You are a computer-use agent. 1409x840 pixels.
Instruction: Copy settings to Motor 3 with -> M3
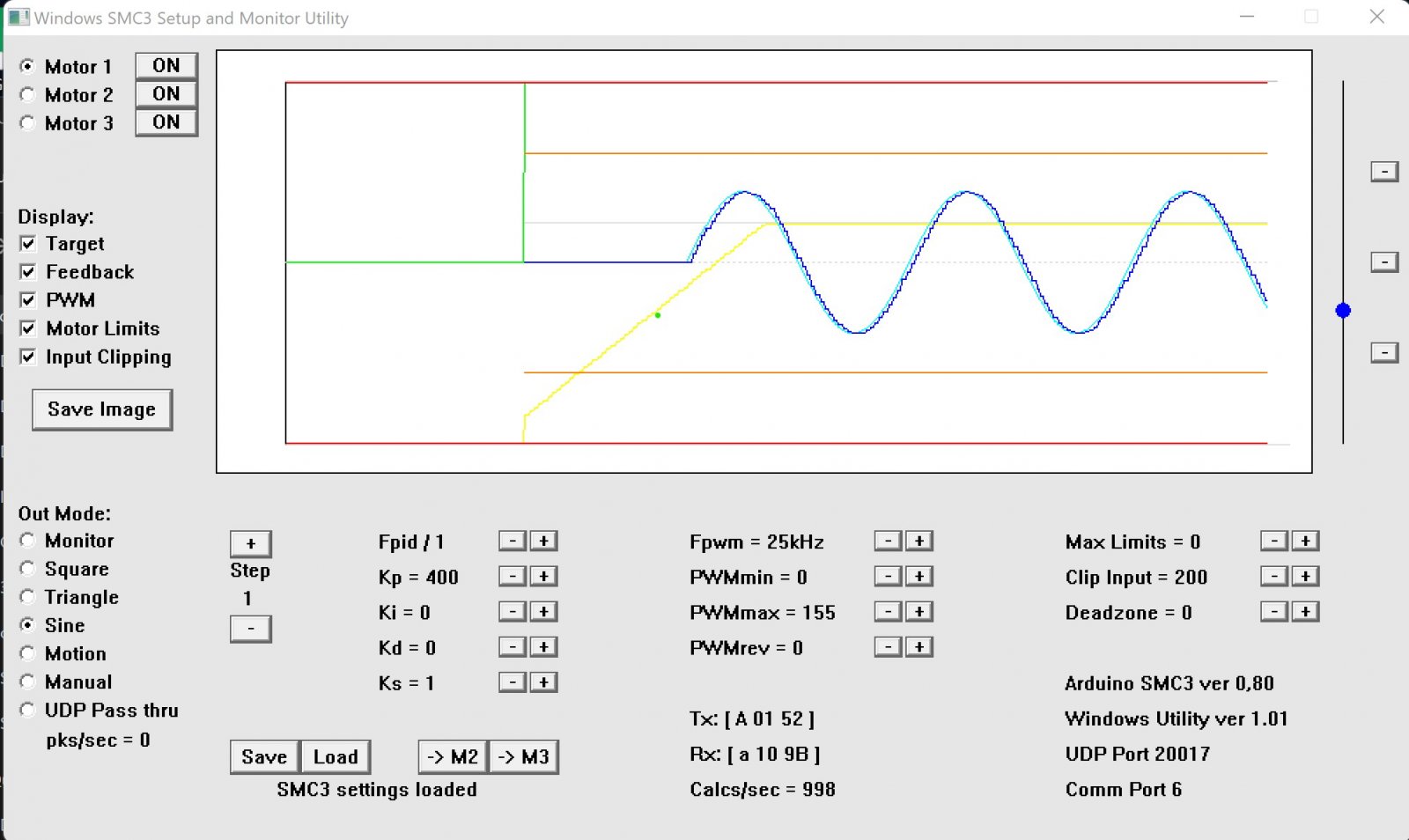524,757
